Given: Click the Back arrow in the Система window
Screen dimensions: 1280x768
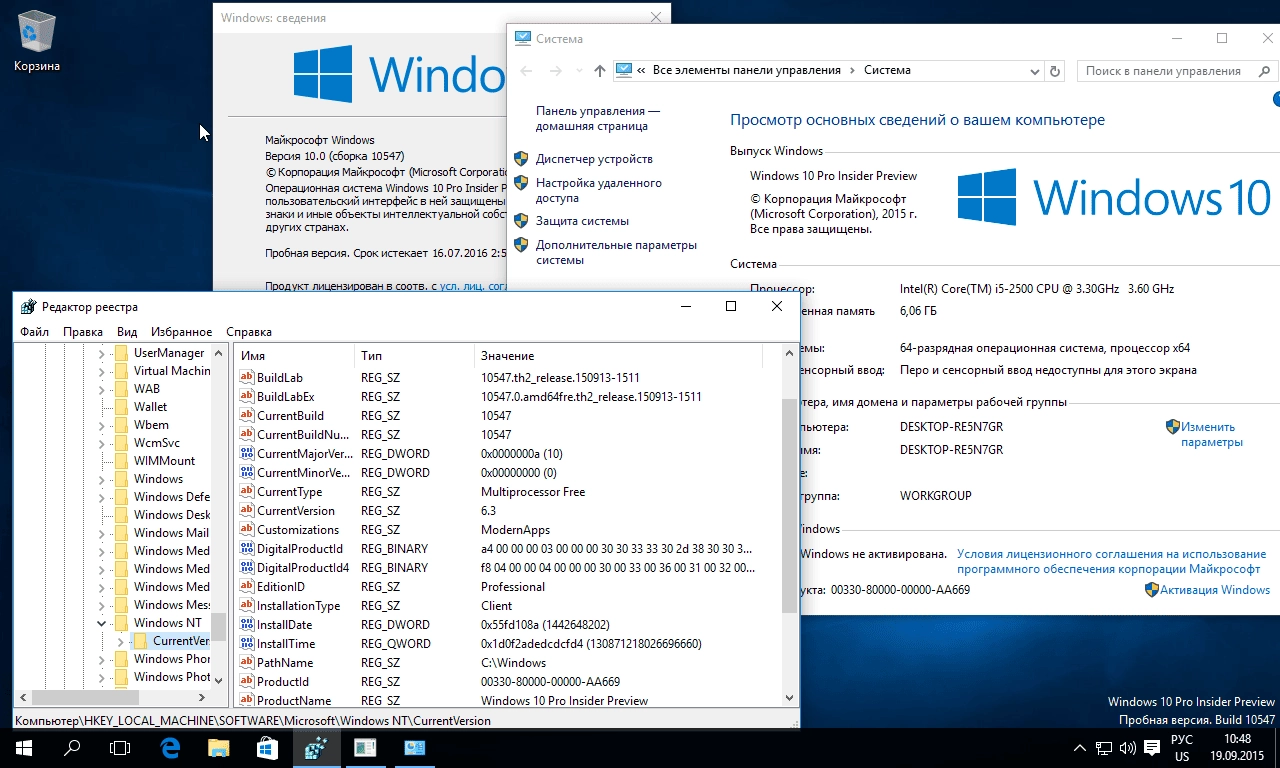Looking at the screenshot, I should tap(526, 71).
